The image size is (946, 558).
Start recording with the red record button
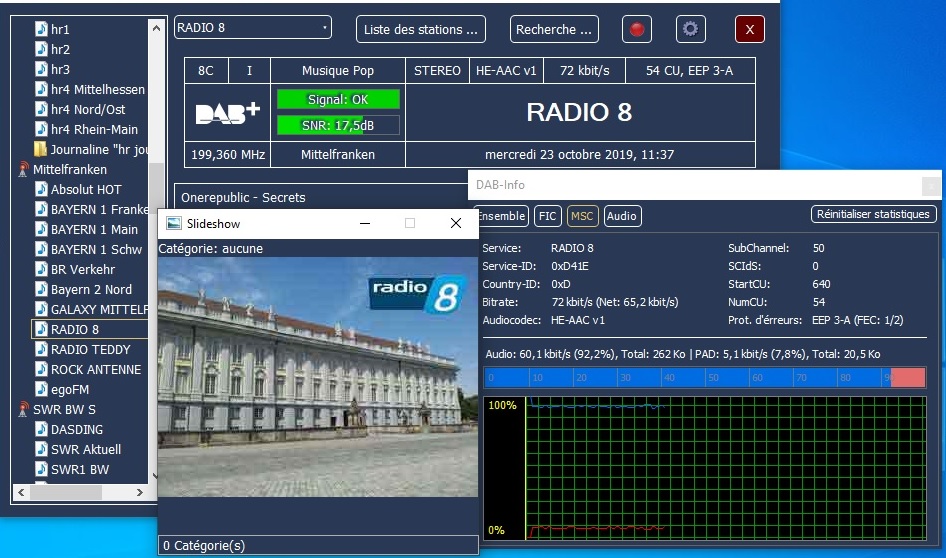point(636,29)
